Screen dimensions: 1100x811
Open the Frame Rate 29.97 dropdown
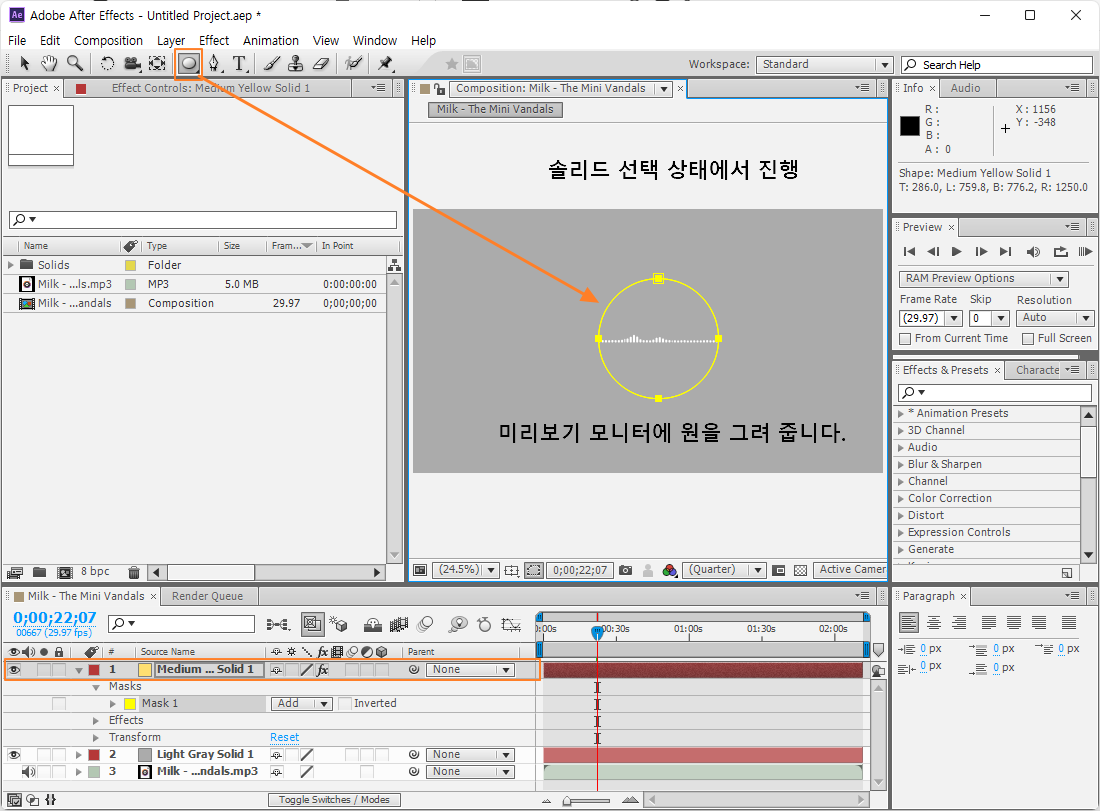coord(930,318)
